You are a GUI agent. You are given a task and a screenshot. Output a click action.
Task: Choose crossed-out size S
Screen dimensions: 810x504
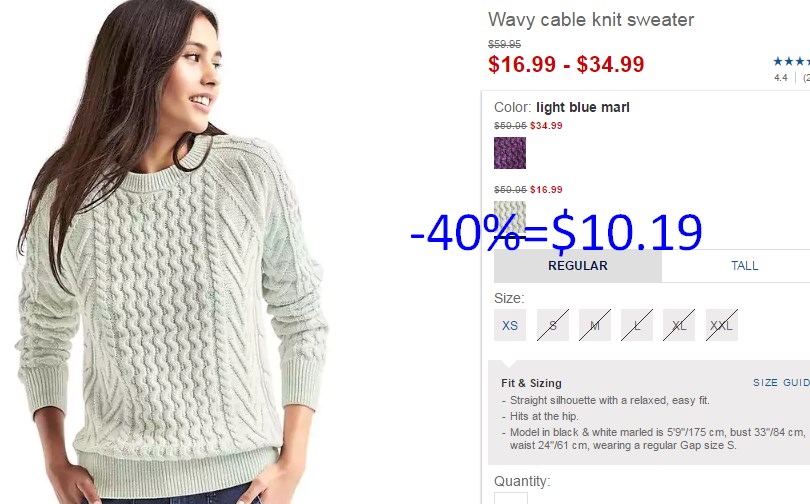click(553, 325)
